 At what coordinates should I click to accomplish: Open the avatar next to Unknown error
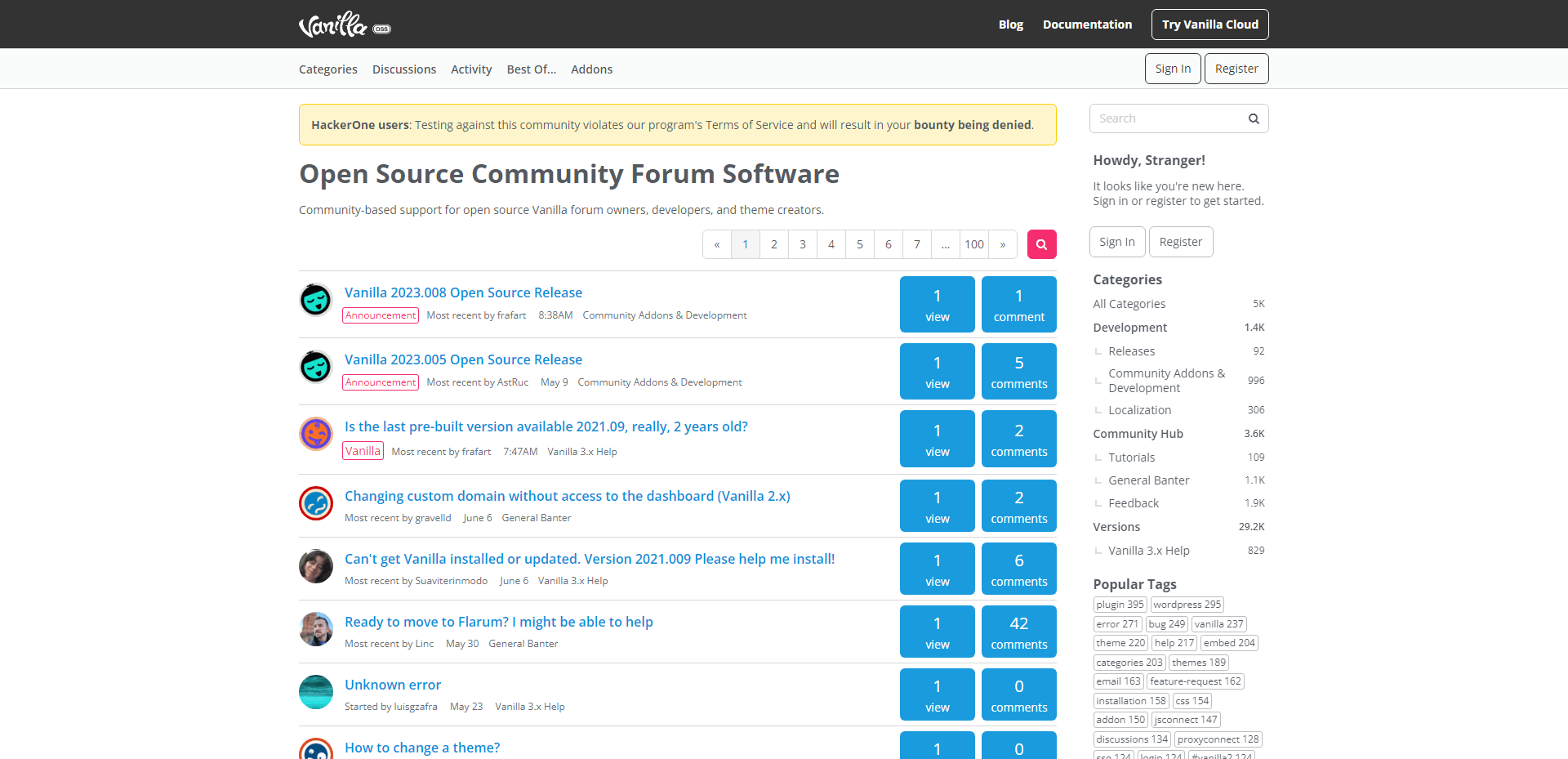point(315,692)
